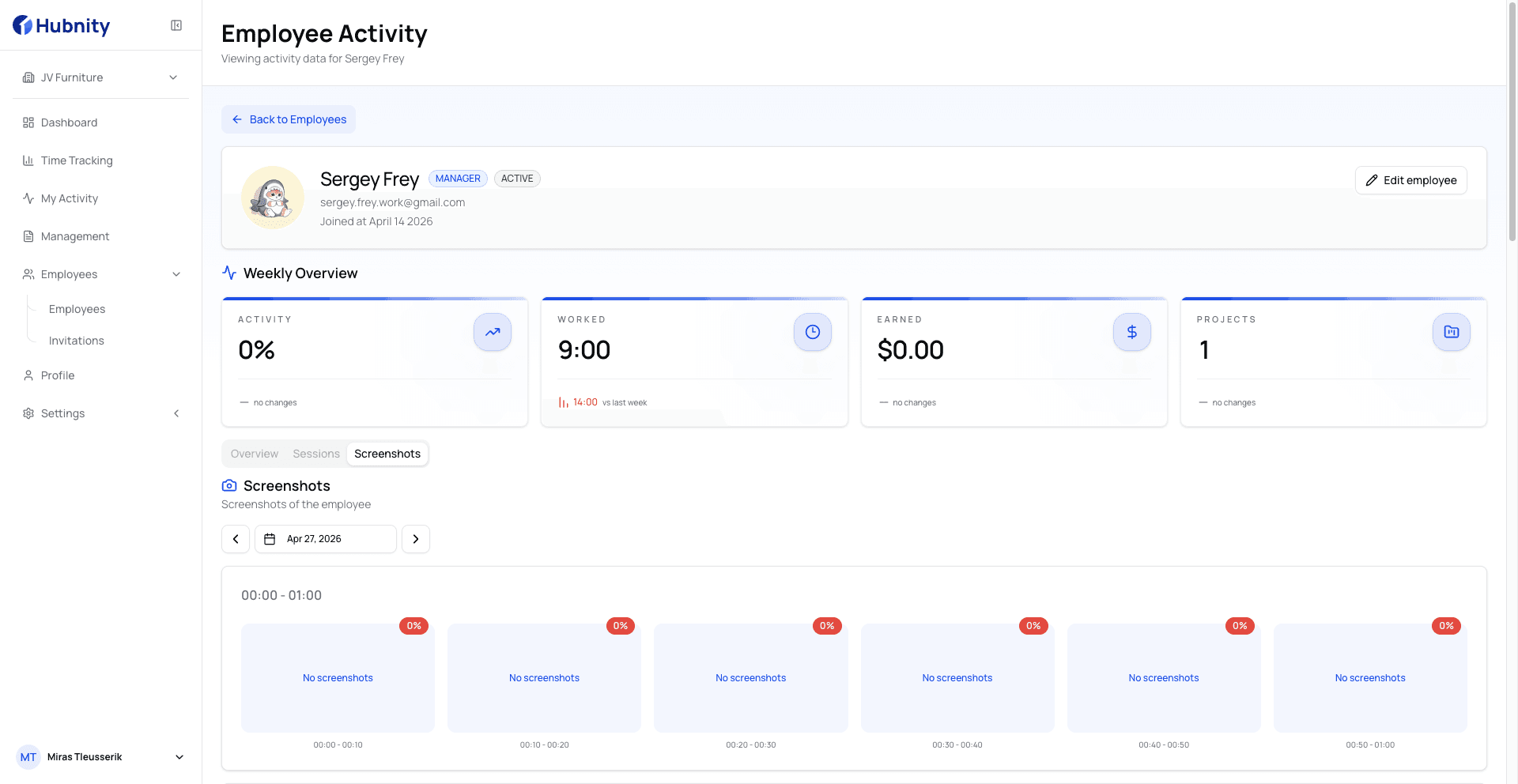Click the 00:00 - 01:00 hour heading

(281, 595)
